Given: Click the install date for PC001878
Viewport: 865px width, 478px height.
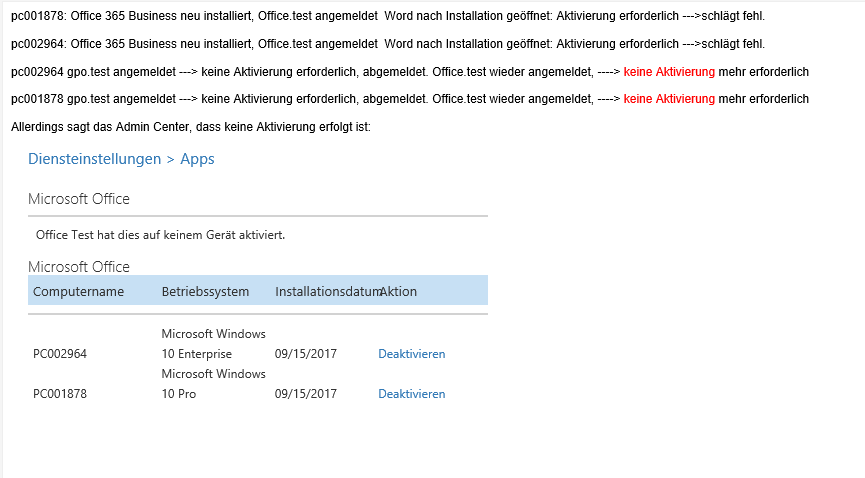Looking at the screenshot, I should (x=306, y=394).
